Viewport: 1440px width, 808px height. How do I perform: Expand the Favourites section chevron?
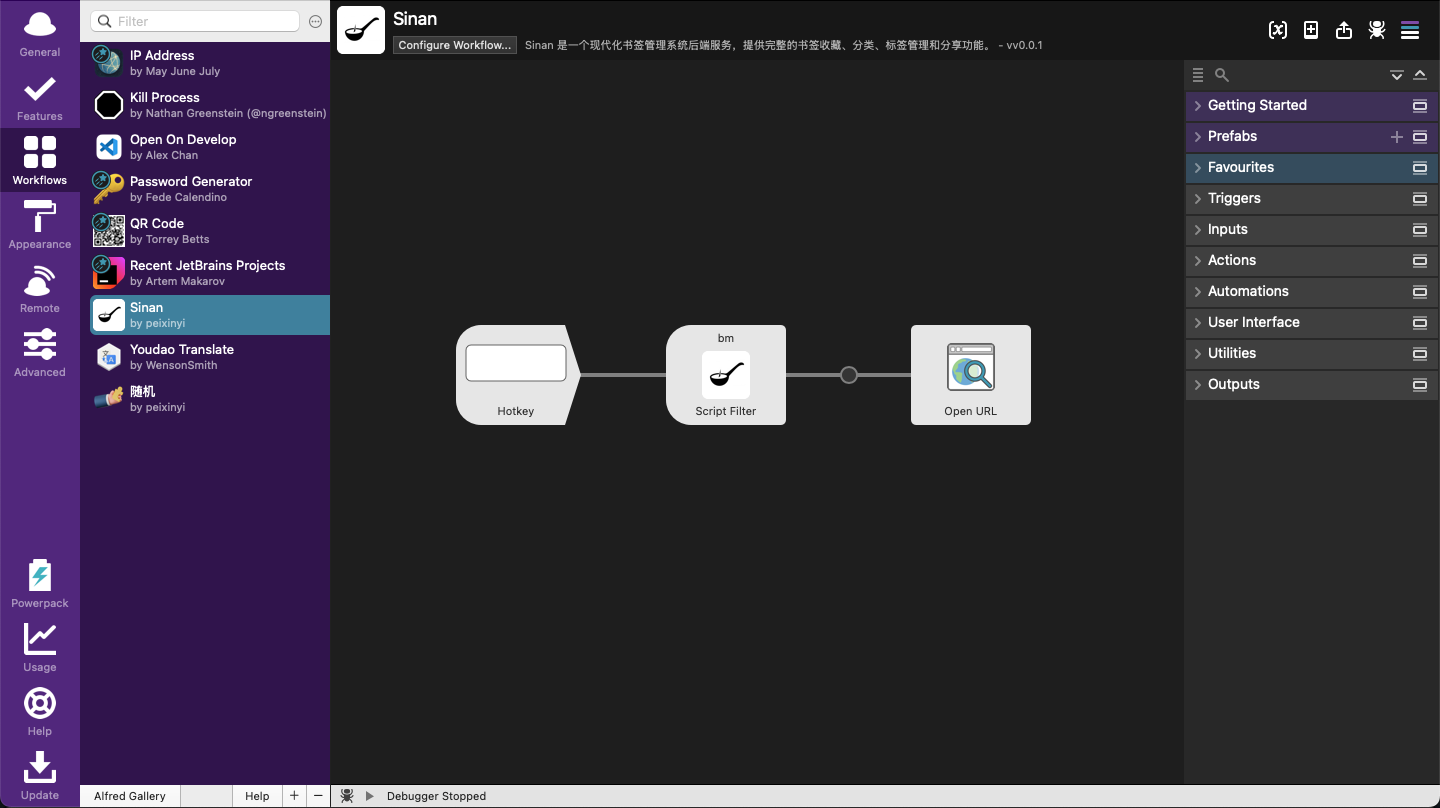click(1198, 167)
